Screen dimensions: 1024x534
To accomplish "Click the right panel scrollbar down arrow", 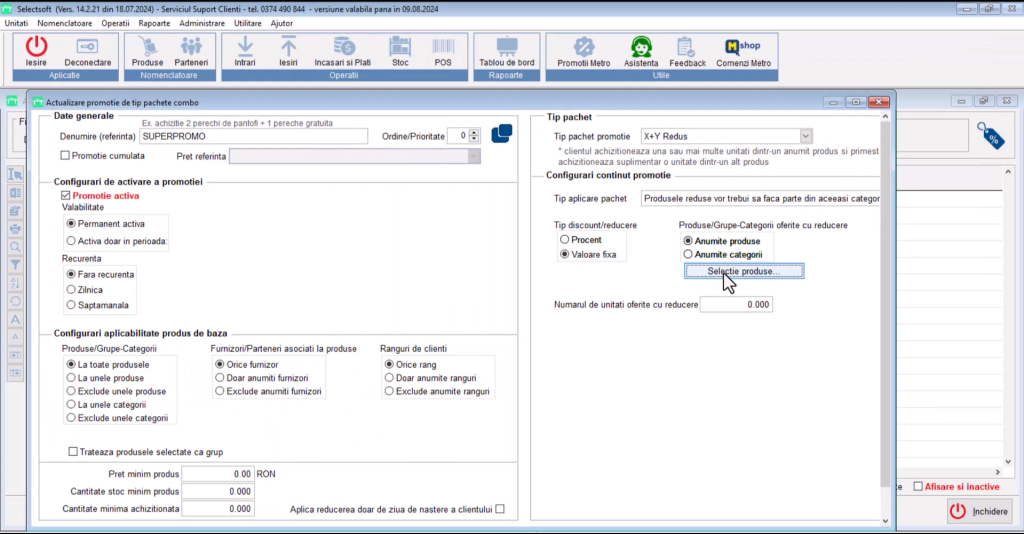I will [x=886, y=521].
